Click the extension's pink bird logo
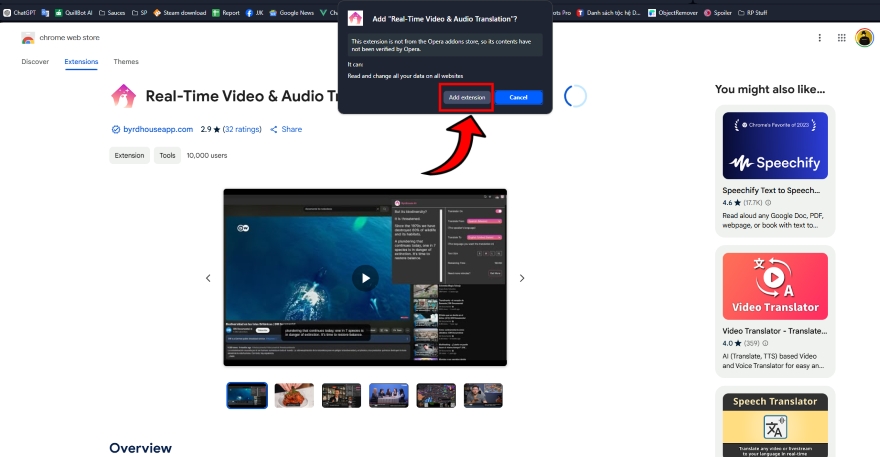This screenshot has height=457, width=880. click(x=123, y=96)
